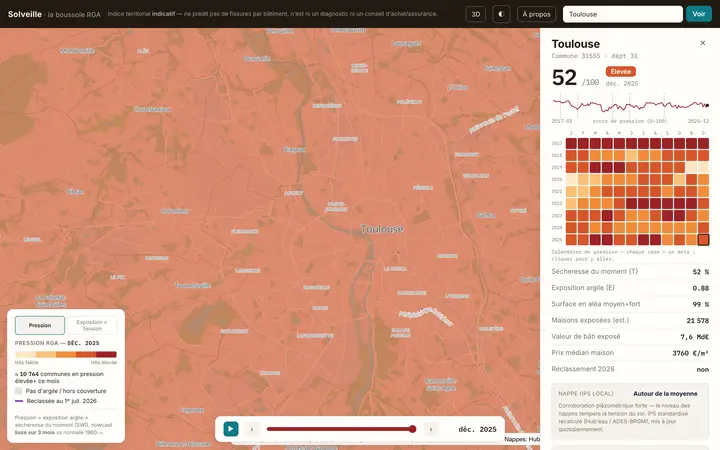Click the grey Pas d'argile legend swatch
Screen dimensions: 720x450
pos(18,391)
